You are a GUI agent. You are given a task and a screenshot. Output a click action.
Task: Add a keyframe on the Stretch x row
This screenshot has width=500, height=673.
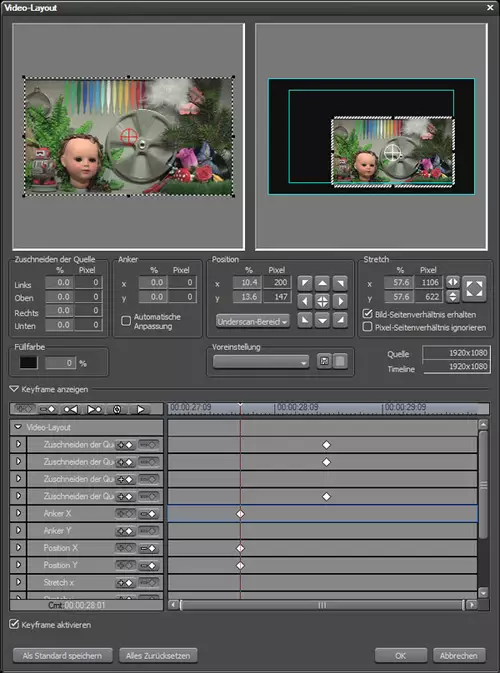pos(125,582)
